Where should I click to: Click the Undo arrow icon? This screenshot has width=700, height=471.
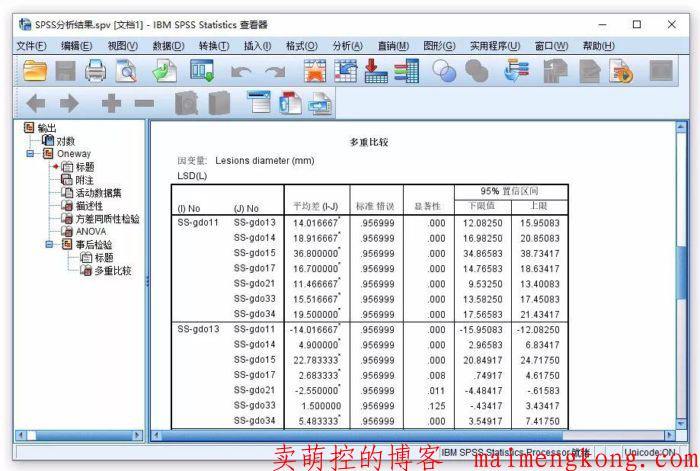click(241, 71)
